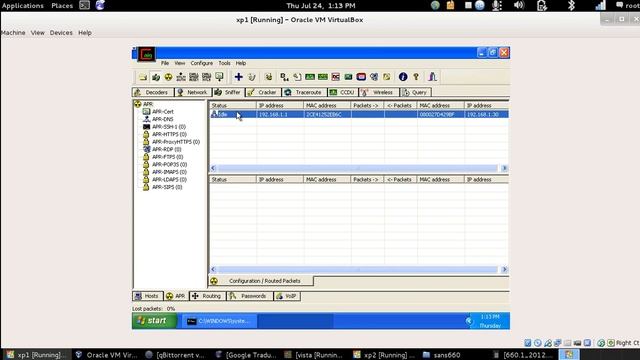Screen dimensions: 640x360
Task: Click left scroll arrow of lower table scrollbar
Action: pos(213,269)
